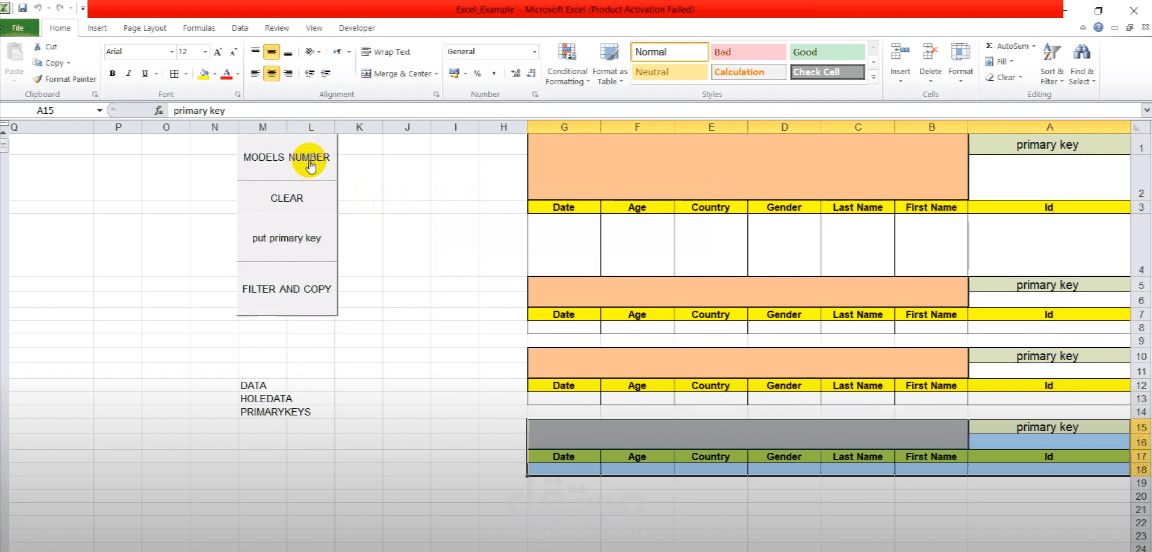The height and width of the screenshot is (552, 1152).
Task: Click the Borders grid icon
Action: tap(174, 74)
